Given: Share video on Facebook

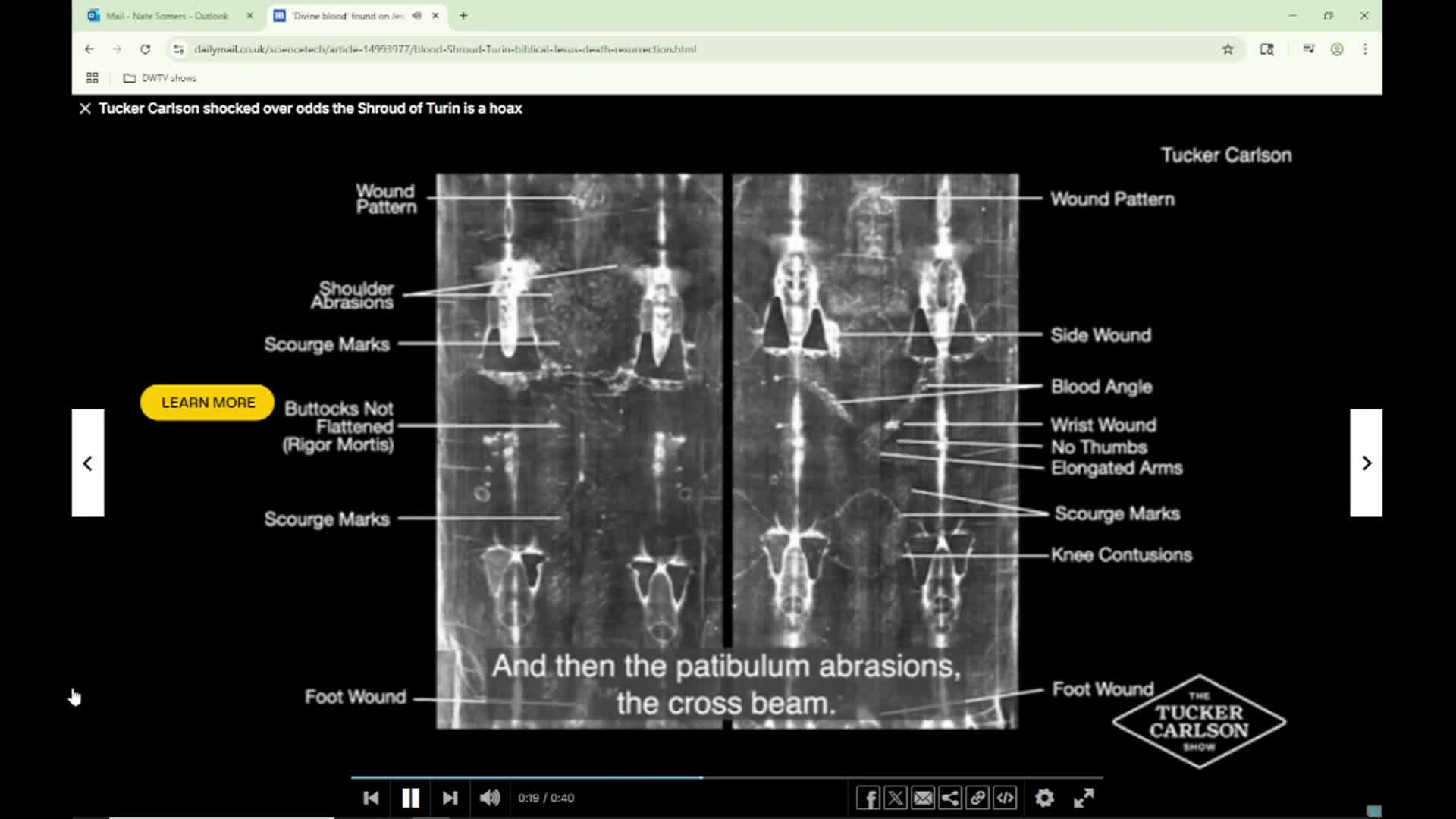Looking at the screenshot, I should coord(868,798).
